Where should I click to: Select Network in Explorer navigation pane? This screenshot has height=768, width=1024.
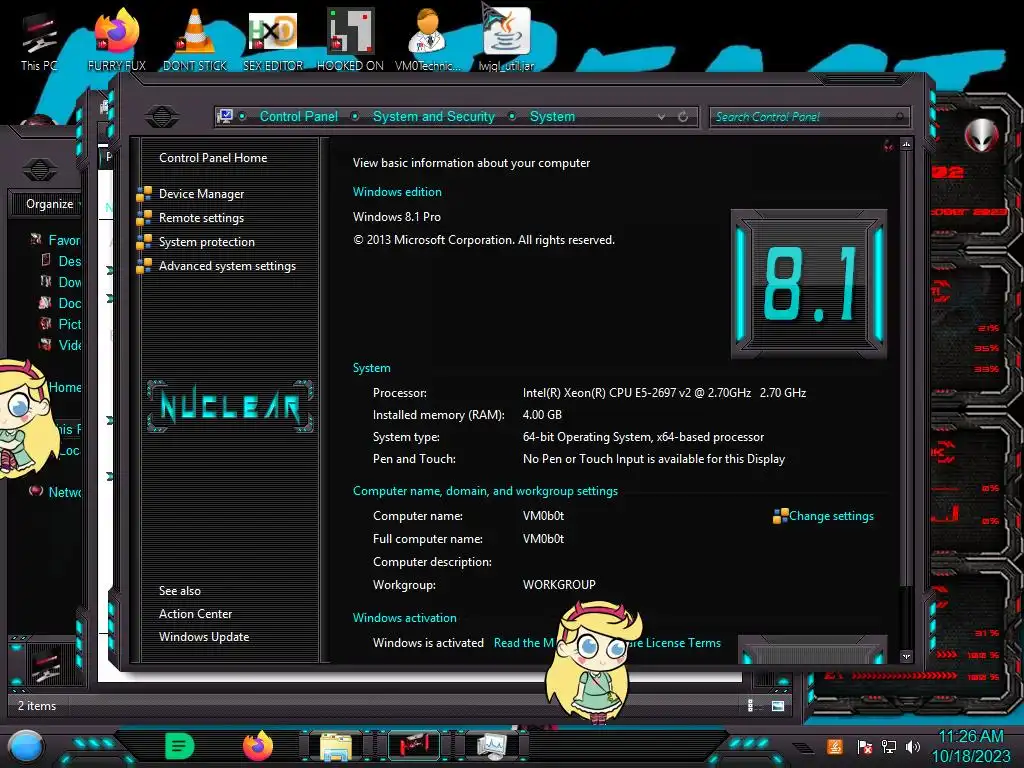pos(64,492)
